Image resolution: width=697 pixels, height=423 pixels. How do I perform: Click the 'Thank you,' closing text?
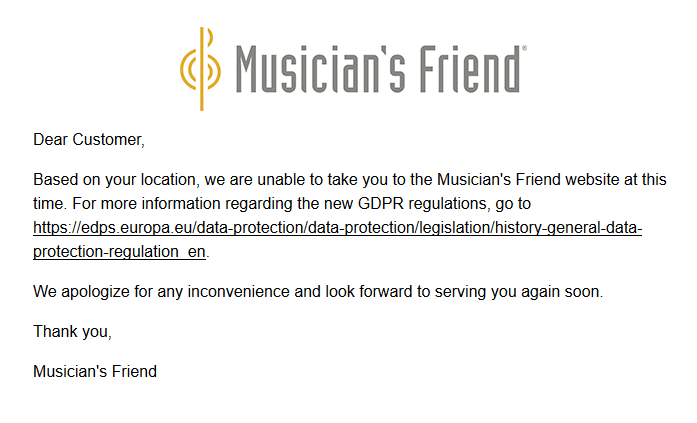[72, 331]
